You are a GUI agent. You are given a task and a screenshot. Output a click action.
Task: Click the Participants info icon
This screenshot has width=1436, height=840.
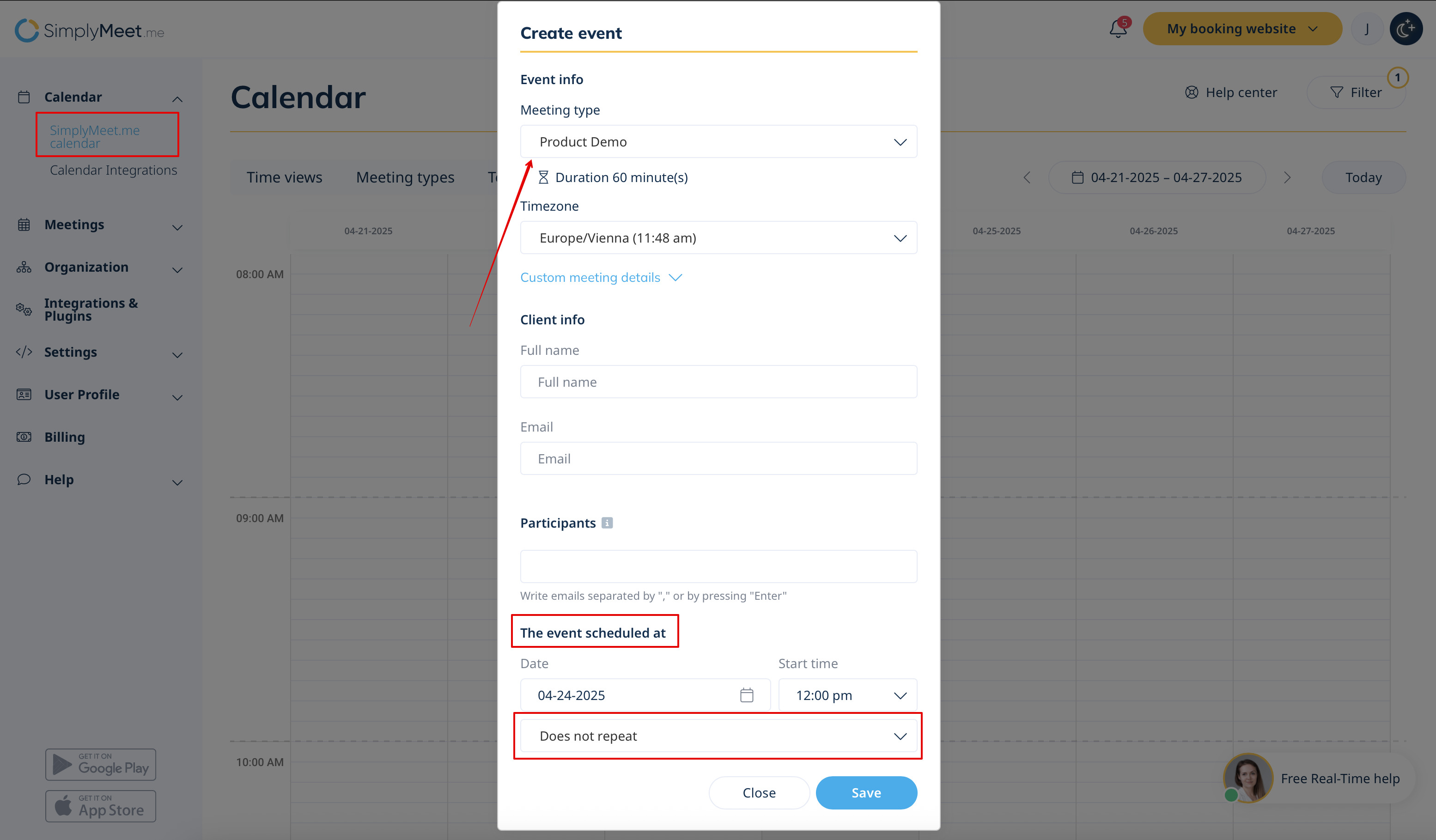608,523
